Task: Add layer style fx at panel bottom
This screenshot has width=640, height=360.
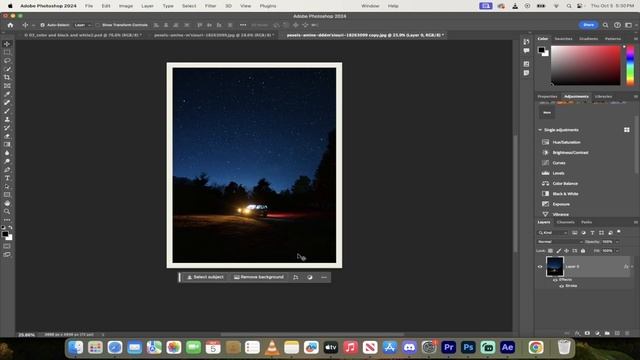Action: click(x=577, y=333)
